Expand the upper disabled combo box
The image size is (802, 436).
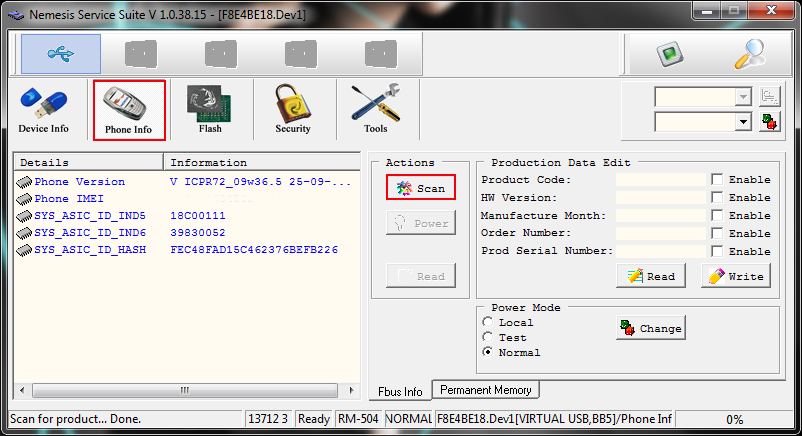click(743, 97)
